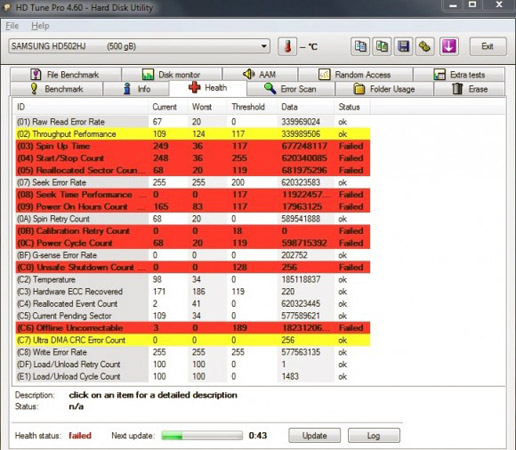Select the (04) Start/Stop Count row
Screen dimensions: 516x450
(193, 158)
